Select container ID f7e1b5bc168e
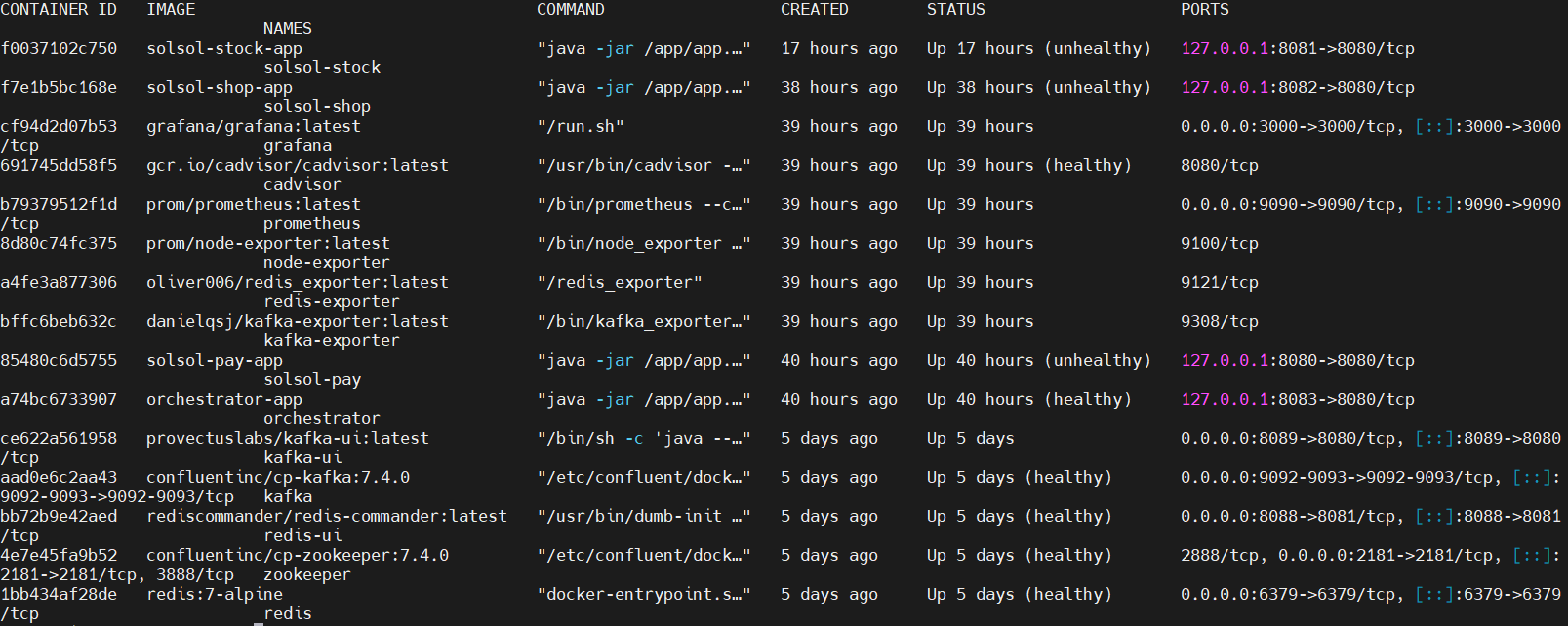 click(x=59, y=88)
